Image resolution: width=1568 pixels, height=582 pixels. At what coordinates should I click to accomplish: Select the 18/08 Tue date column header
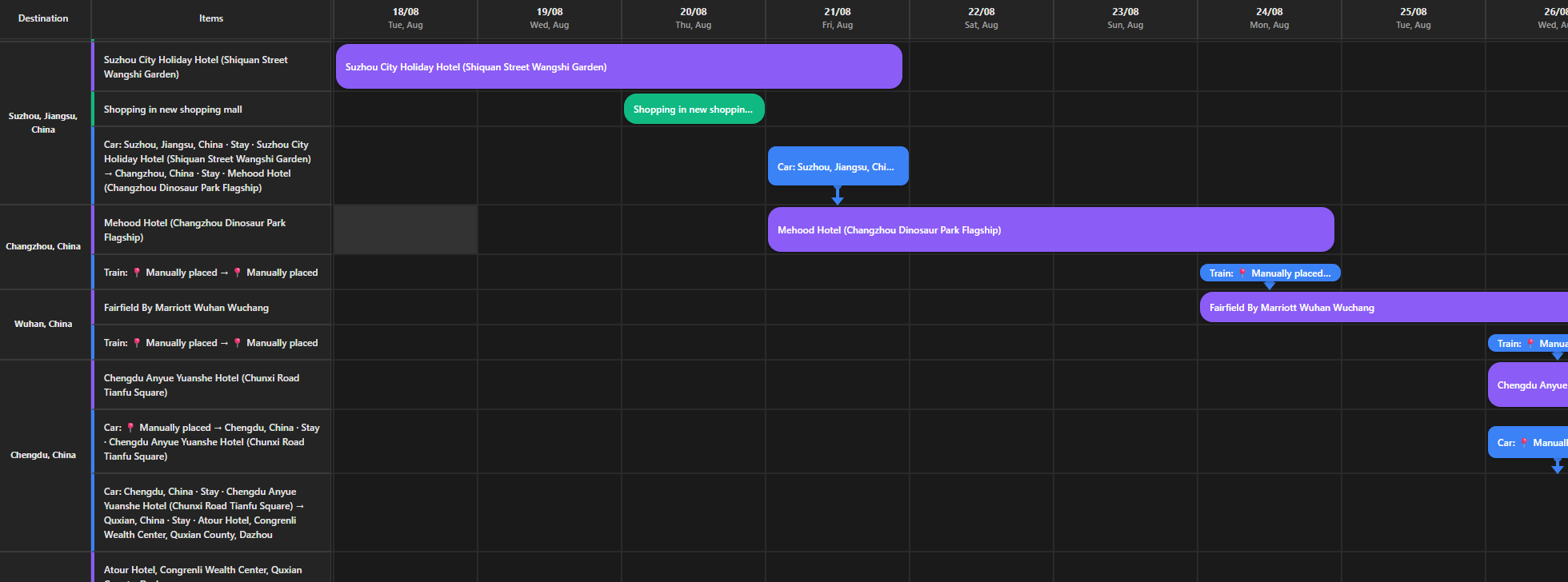tap(406, 18)
